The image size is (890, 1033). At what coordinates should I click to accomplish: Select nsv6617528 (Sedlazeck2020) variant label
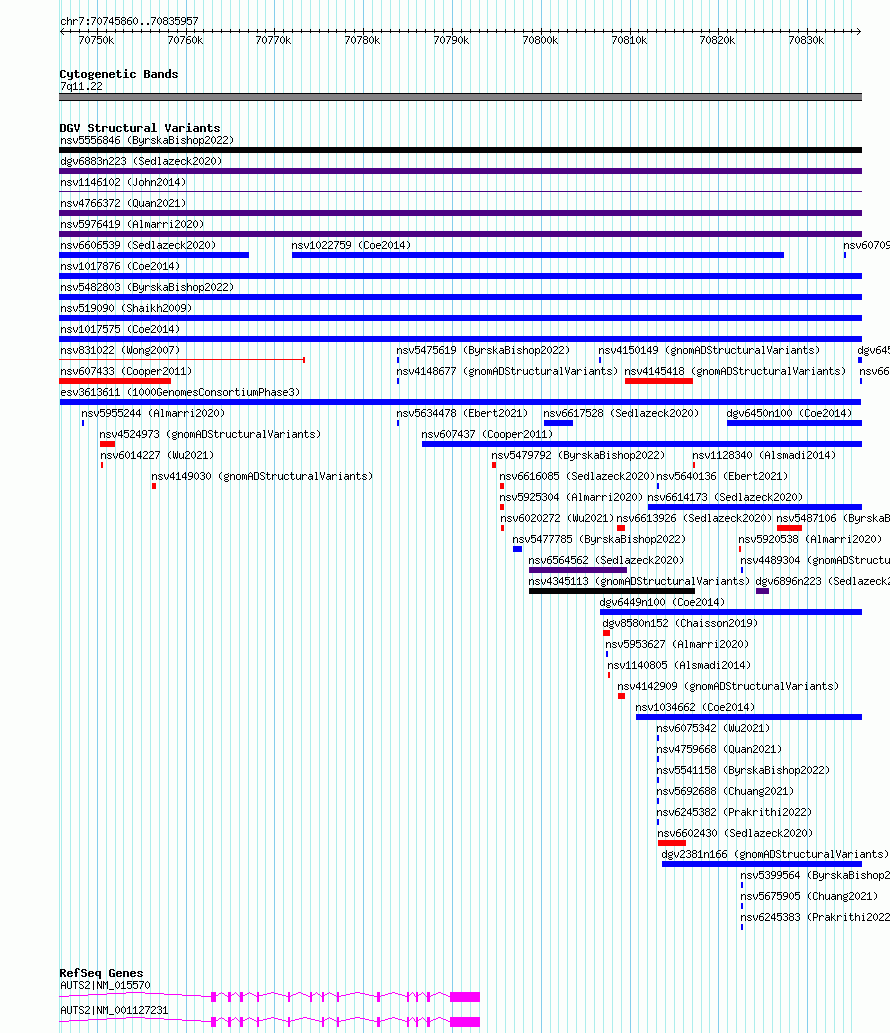click(621, 414)
